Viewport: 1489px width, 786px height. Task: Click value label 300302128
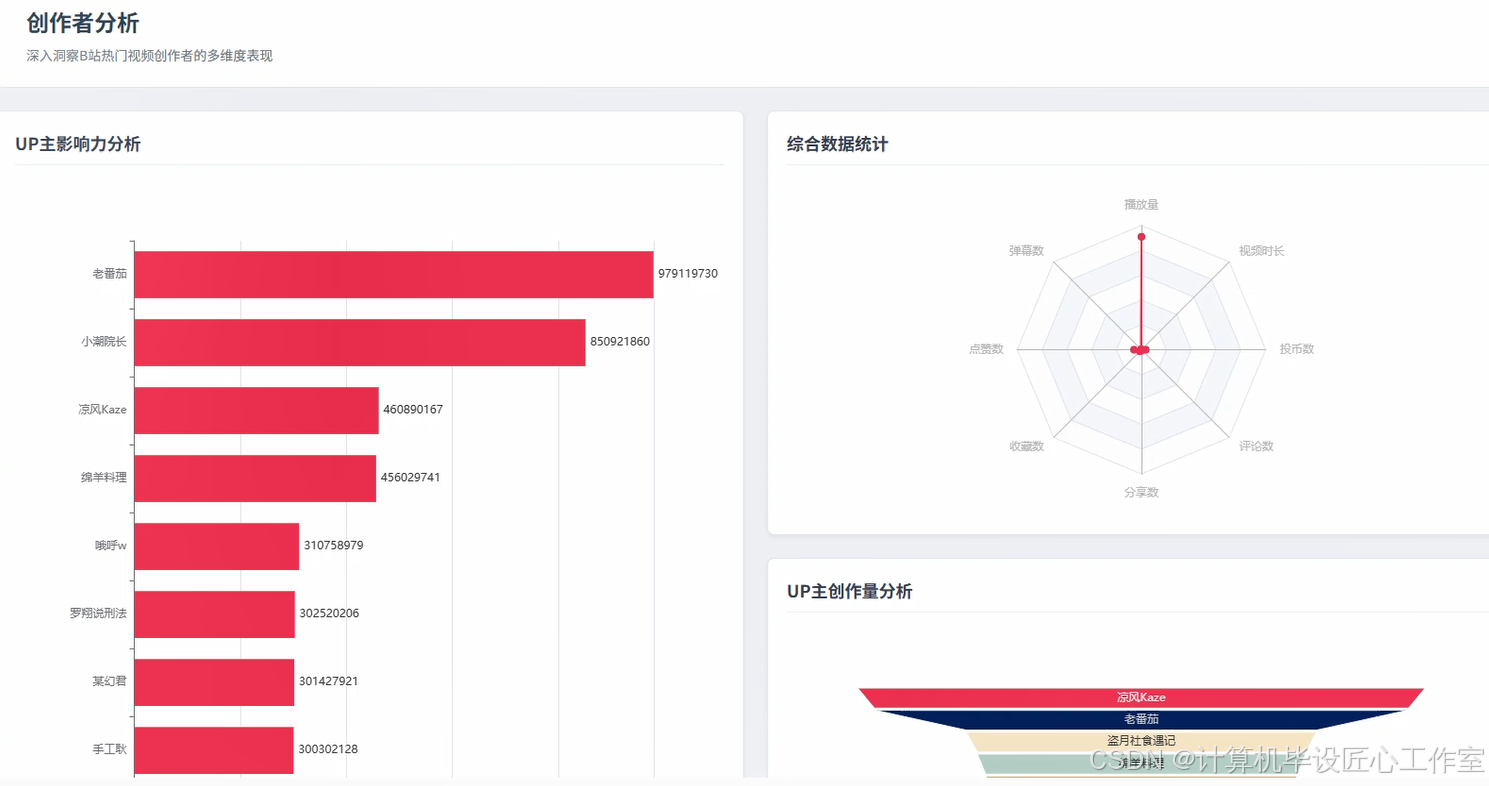328,750
